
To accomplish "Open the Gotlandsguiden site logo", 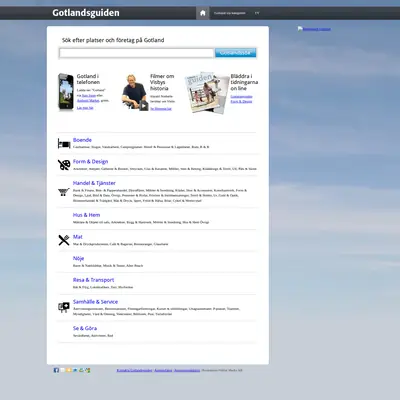I will click(86, 13).
